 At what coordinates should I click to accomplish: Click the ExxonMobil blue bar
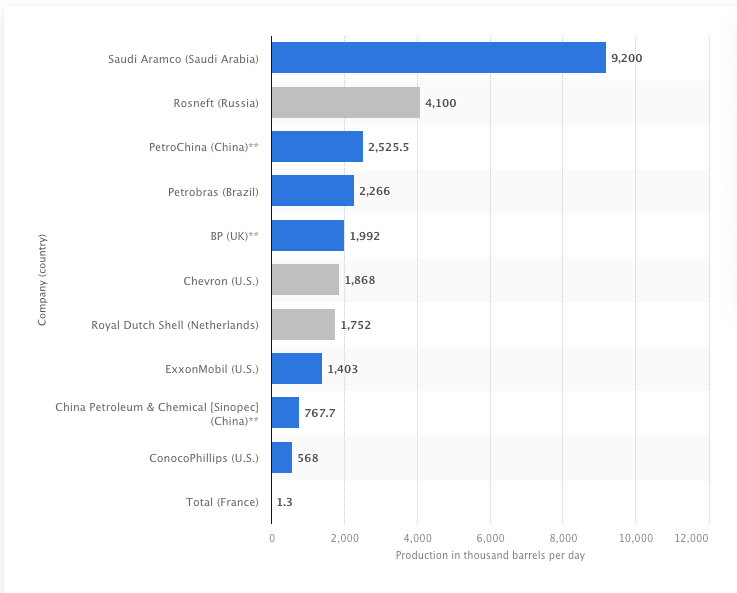297,368
